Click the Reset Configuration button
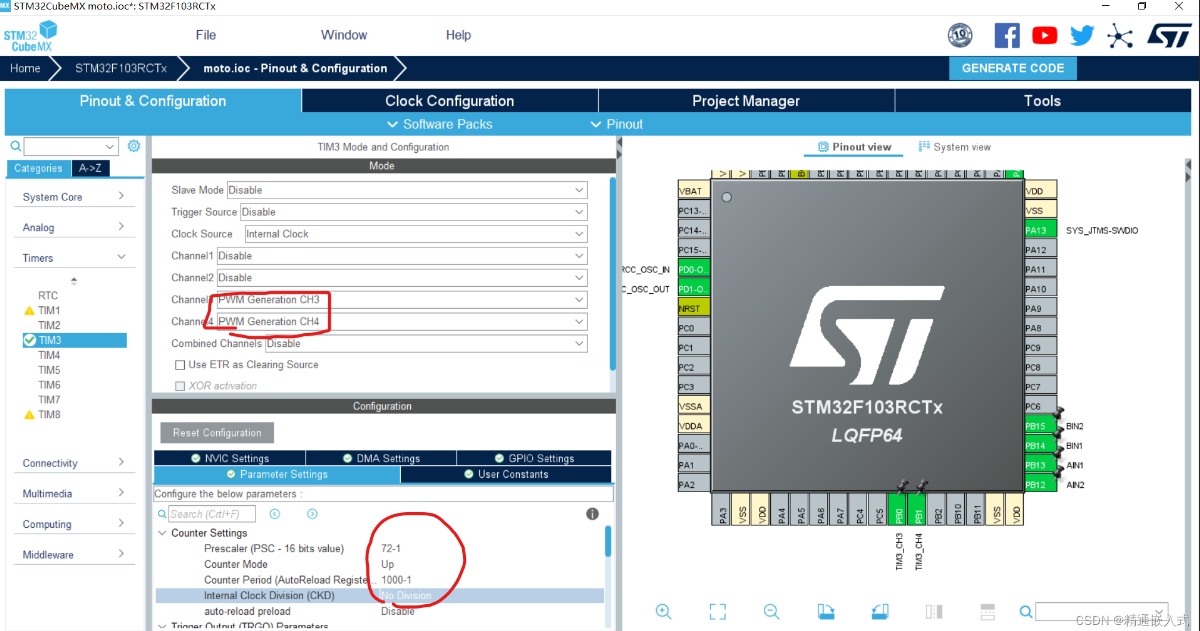The width and height of the screenshot is (1200, 631). (x=216, y=432)
